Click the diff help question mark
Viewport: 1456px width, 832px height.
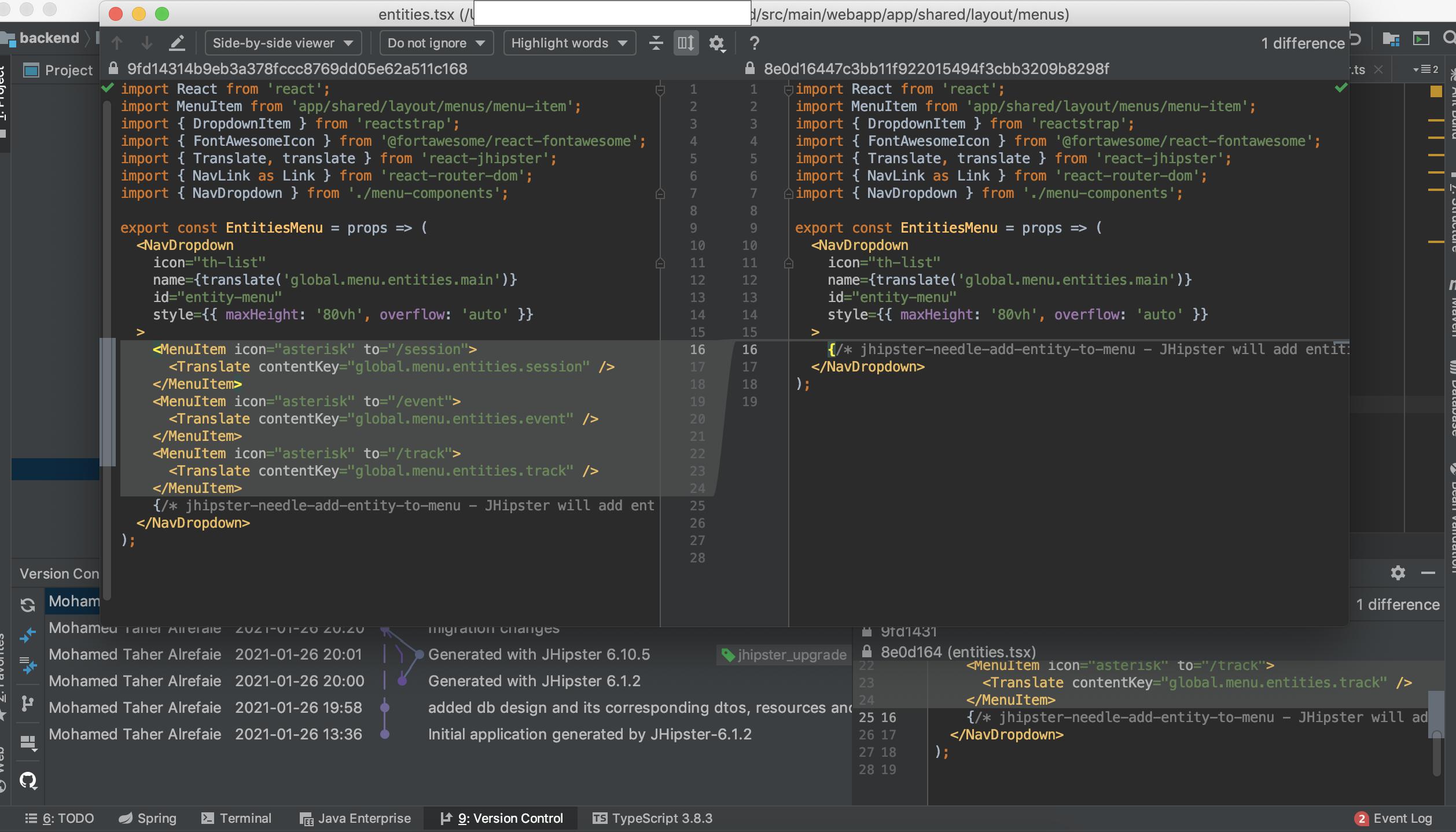coord(754,43)
